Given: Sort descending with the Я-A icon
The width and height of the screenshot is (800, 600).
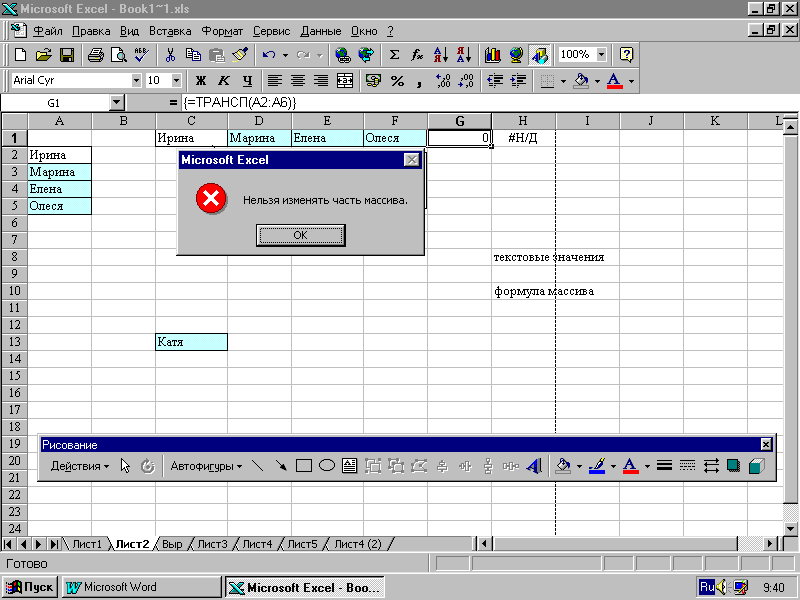Looking at the screenshot, I should 464,55.
